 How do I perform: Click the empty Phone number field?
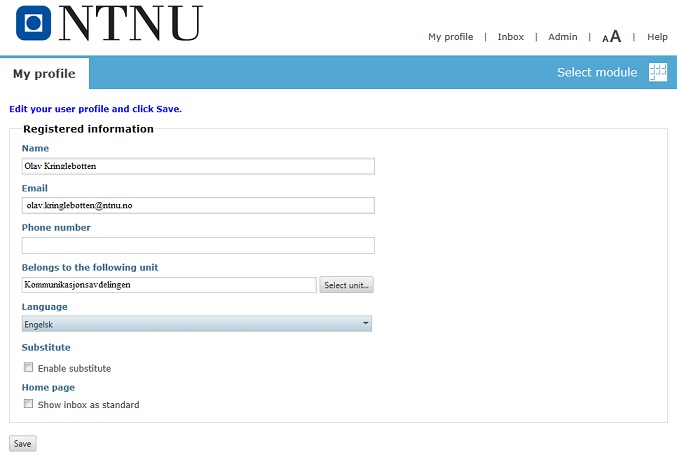click(x=198, y=245)
